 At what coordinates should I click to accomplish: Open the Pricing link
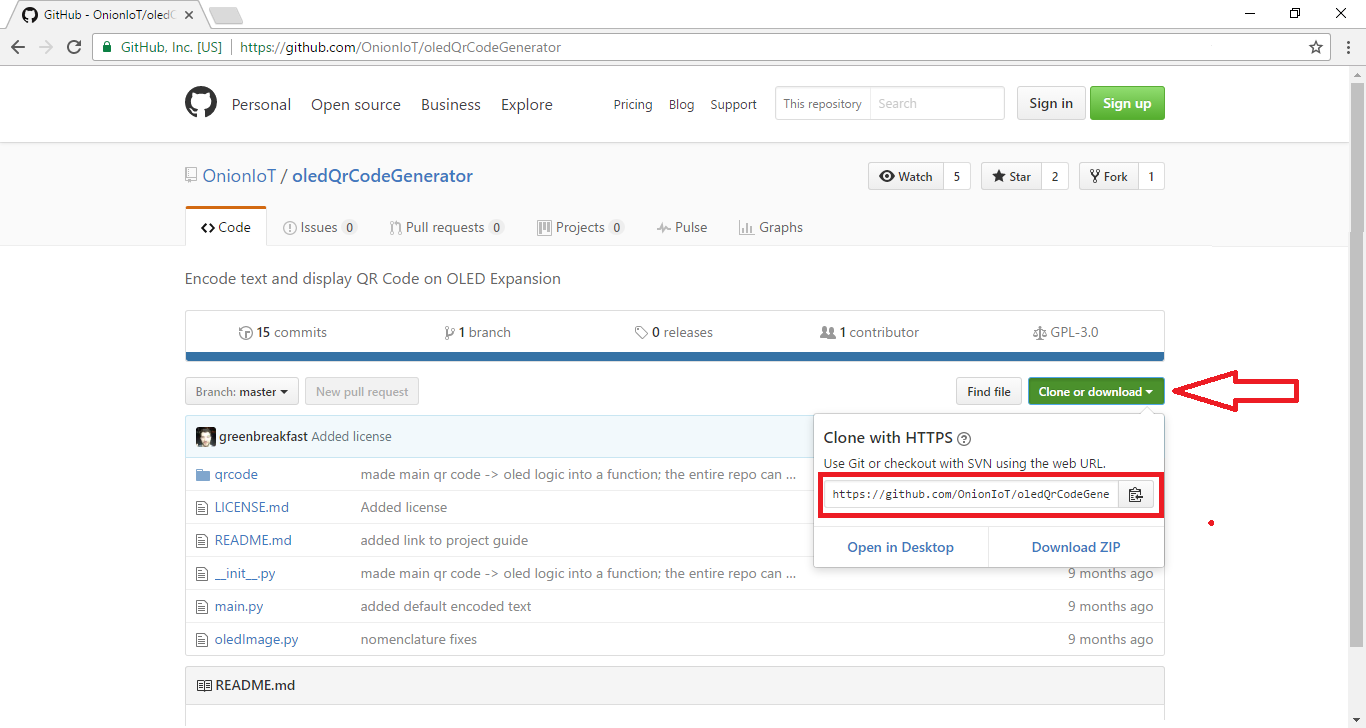tap(633, 104)
